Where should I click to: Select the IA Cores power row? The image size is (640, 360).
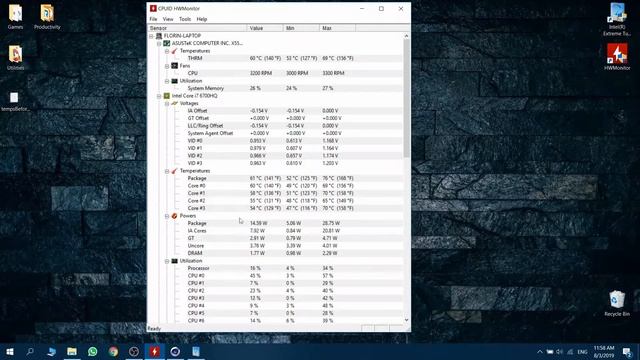[275, 231]
